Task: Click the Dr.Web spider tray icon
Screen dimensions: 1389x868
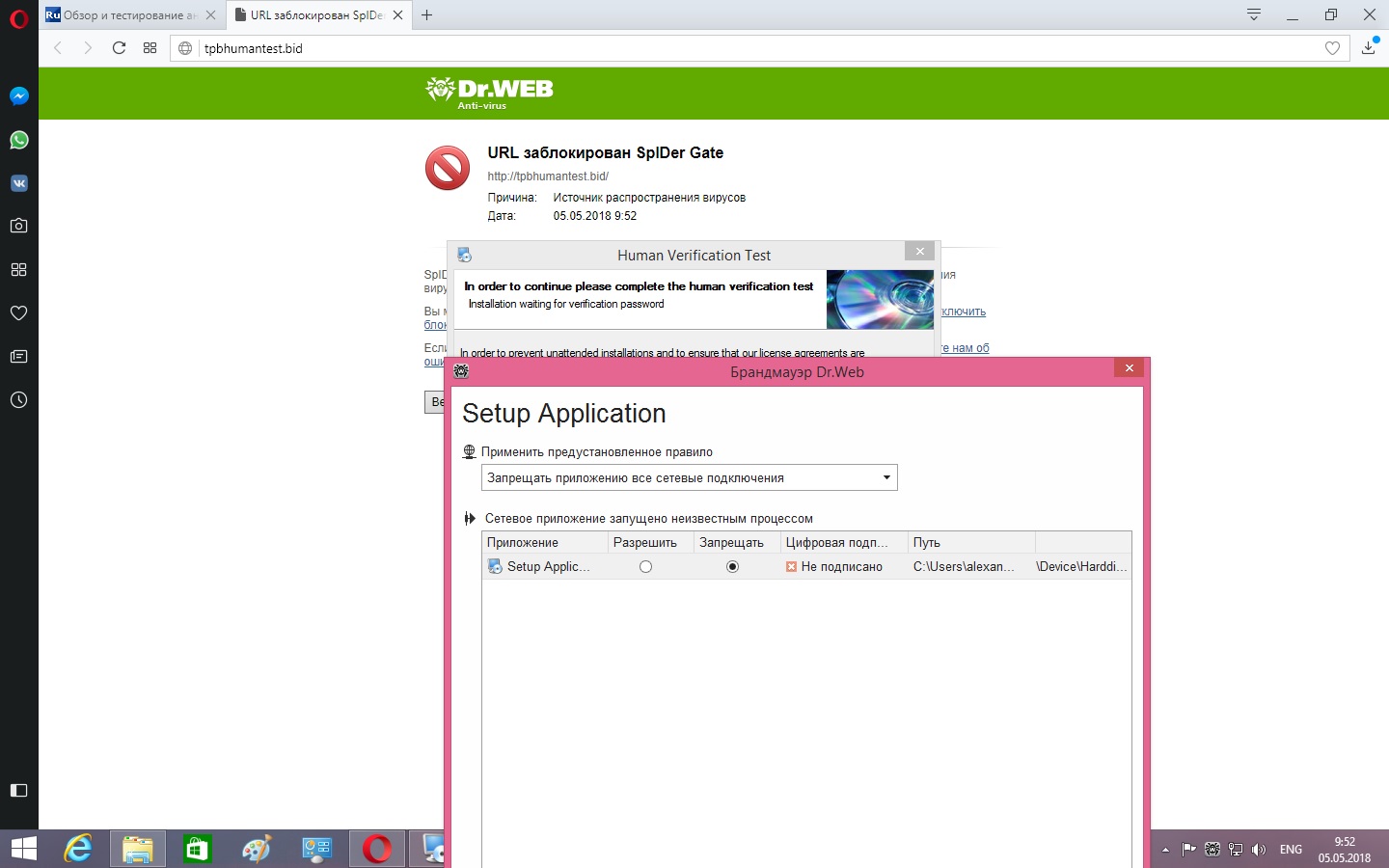Action: [x=1212, y=850]
